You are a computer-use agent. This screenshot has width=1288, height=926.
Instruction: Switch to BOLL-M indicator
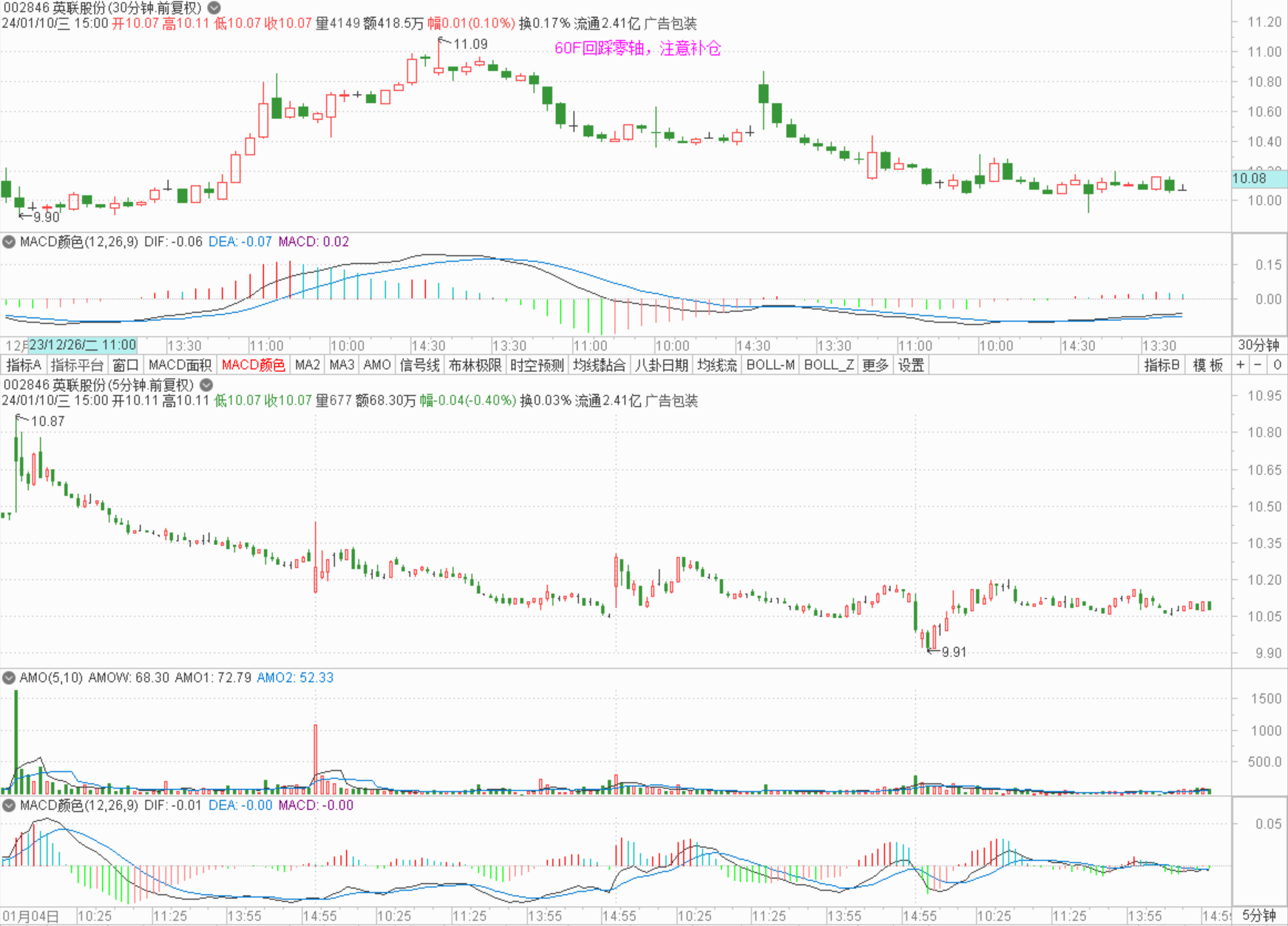click(x=770, y=365)
